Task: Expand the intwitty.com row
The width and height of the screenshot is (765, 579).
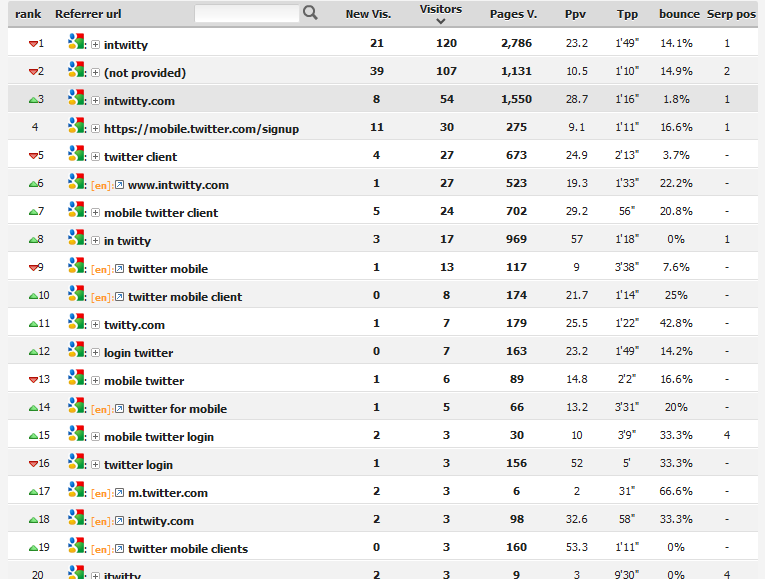Action: click(x=96, y=101)
